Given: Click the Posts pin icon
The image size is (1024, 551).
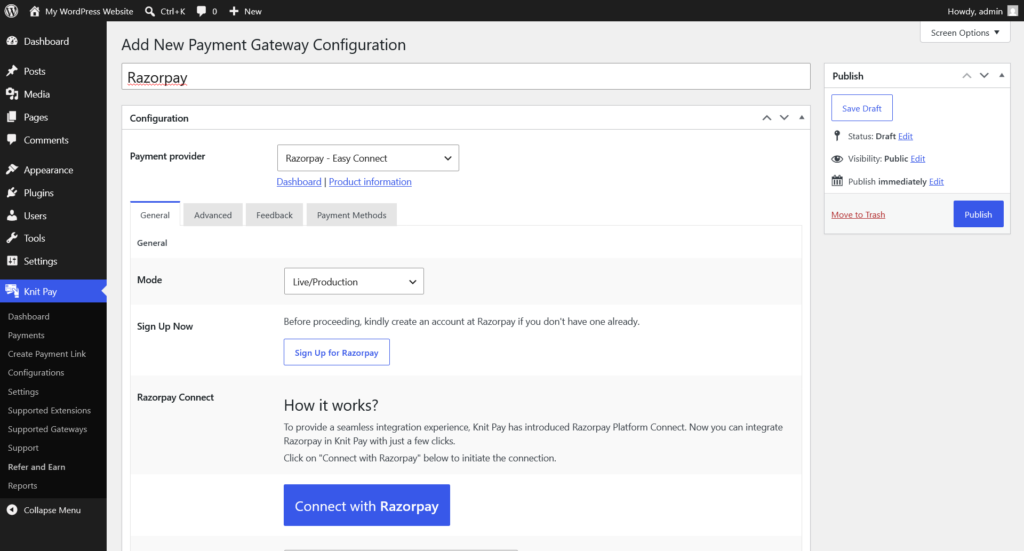Looking at the screenshot, I should tap(12, 71).
